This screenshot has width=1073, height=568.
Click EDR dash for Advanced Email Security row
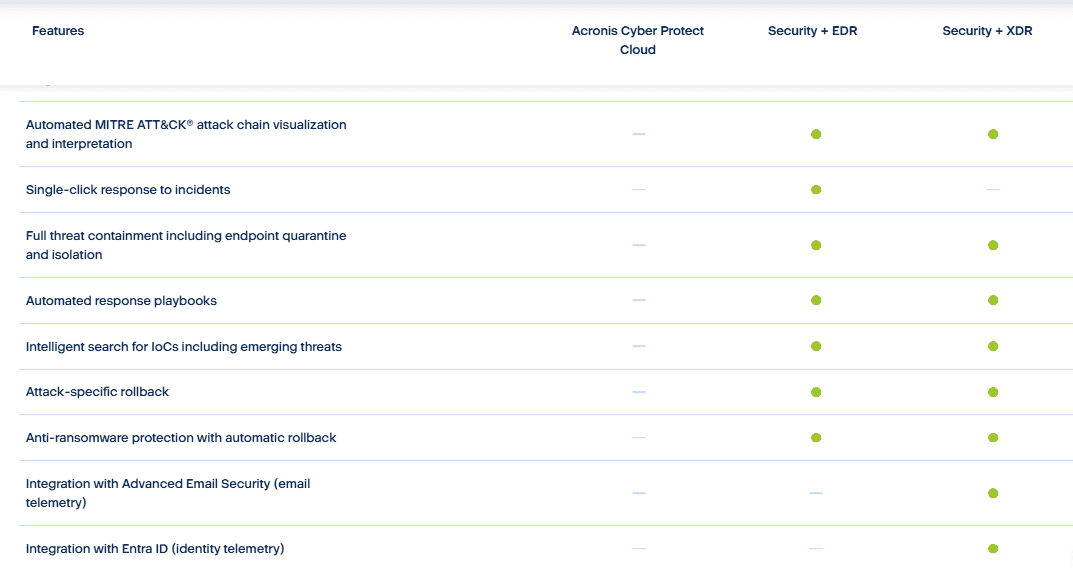[x=816, y=493]
